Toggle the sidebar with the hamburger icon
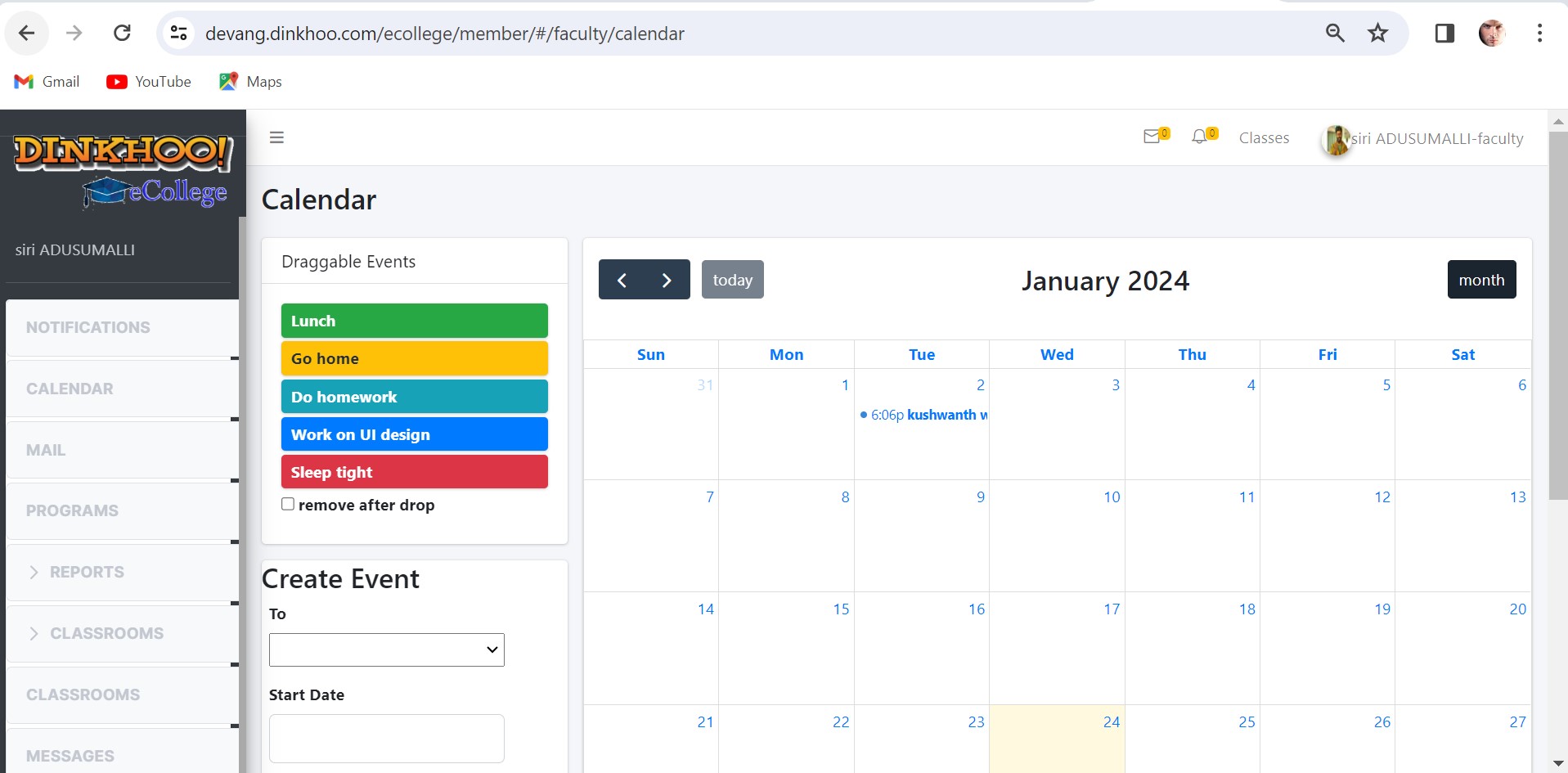The image size is (1568, 773). (x=276, y=137)
